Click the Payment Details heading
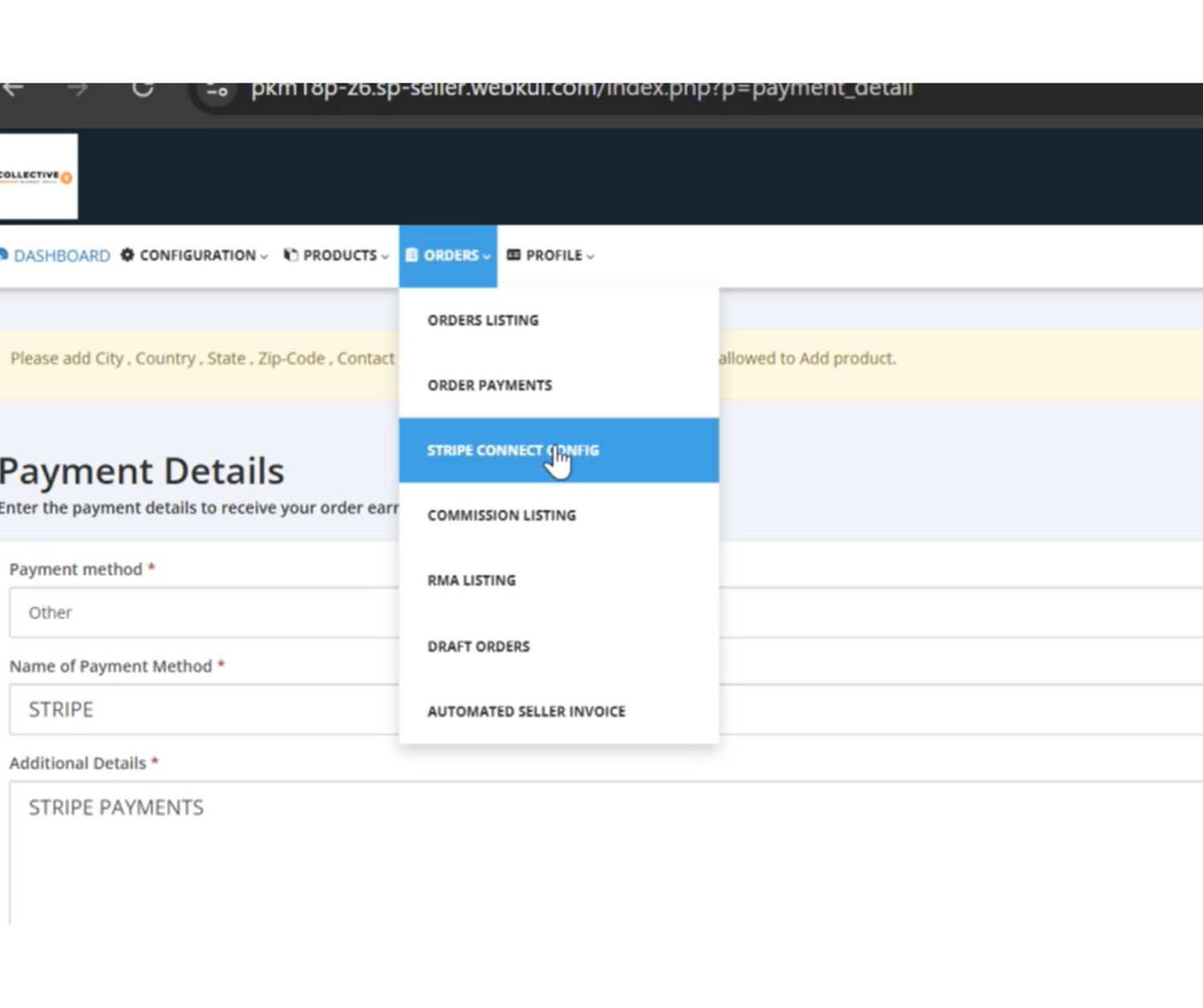Image resolution: width=1203 pixels, height=1008 pixels. [x=142, y=471]
